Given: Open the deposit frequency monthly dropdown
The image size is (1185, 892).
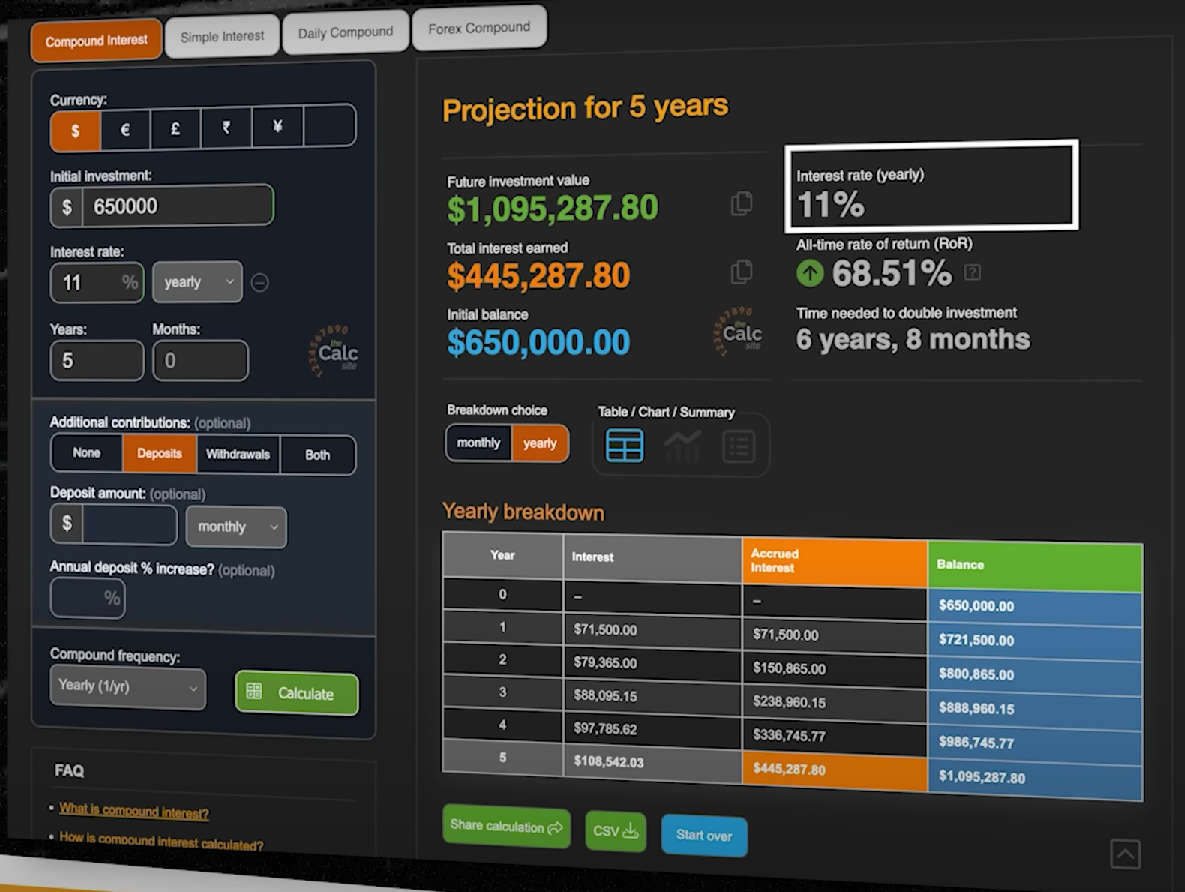Looking at the screenshot, I should [x=237, y=527].
